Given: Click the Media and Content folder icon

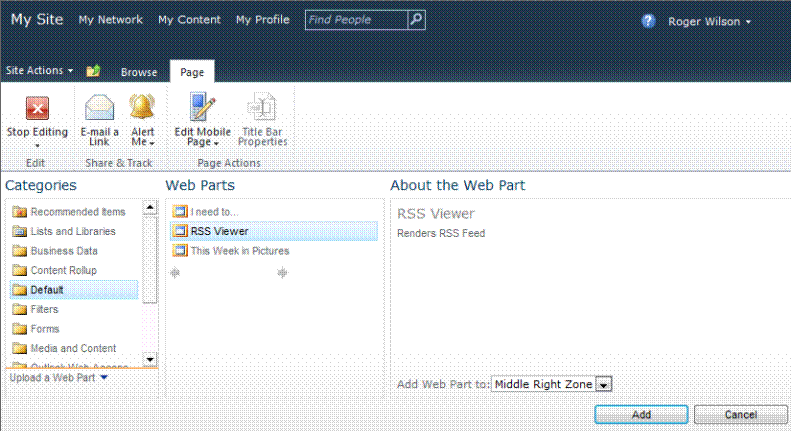Looking at the screenshot, I should click(x=20, y=348).
